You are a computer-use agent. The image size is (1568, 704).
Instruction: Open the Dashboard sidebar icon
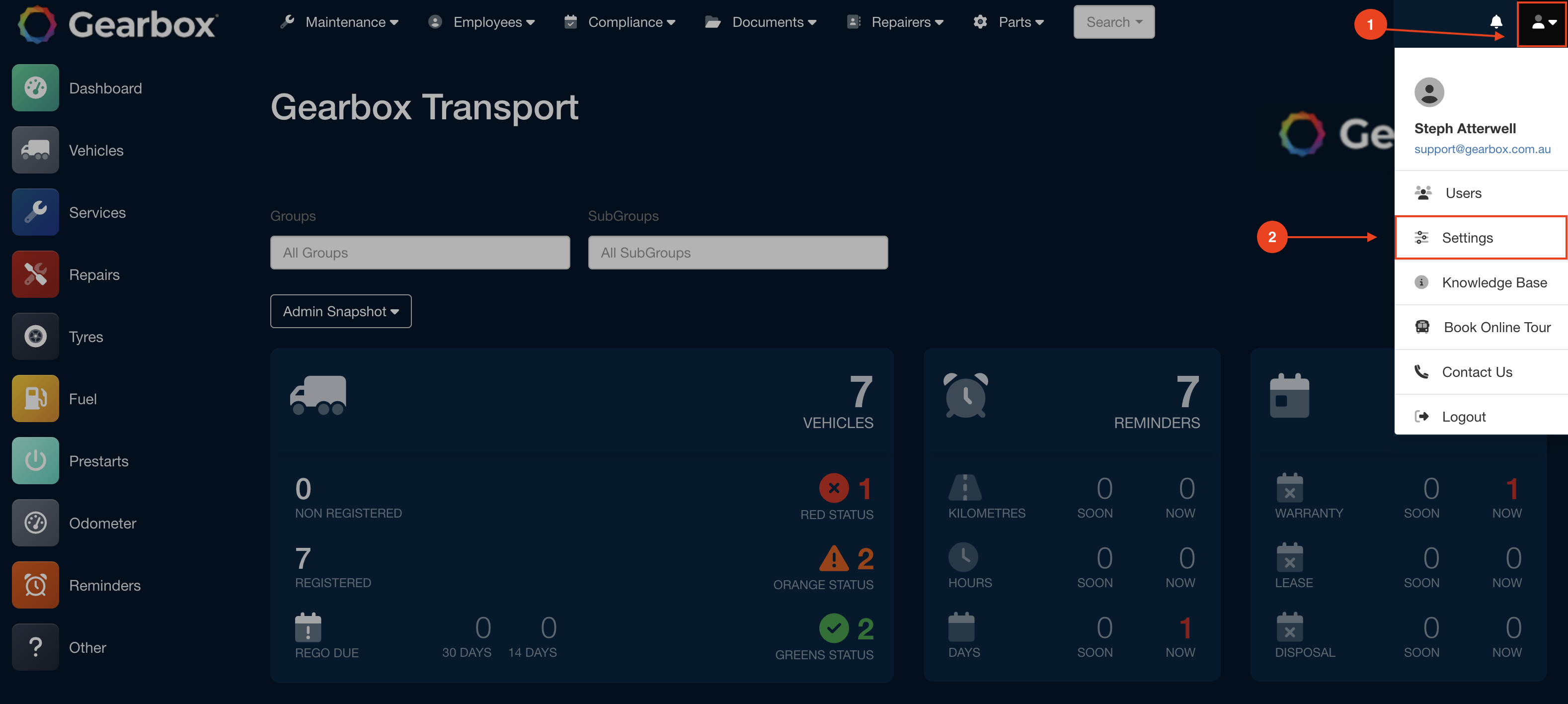pyautogui.click(x=35, y=88)
